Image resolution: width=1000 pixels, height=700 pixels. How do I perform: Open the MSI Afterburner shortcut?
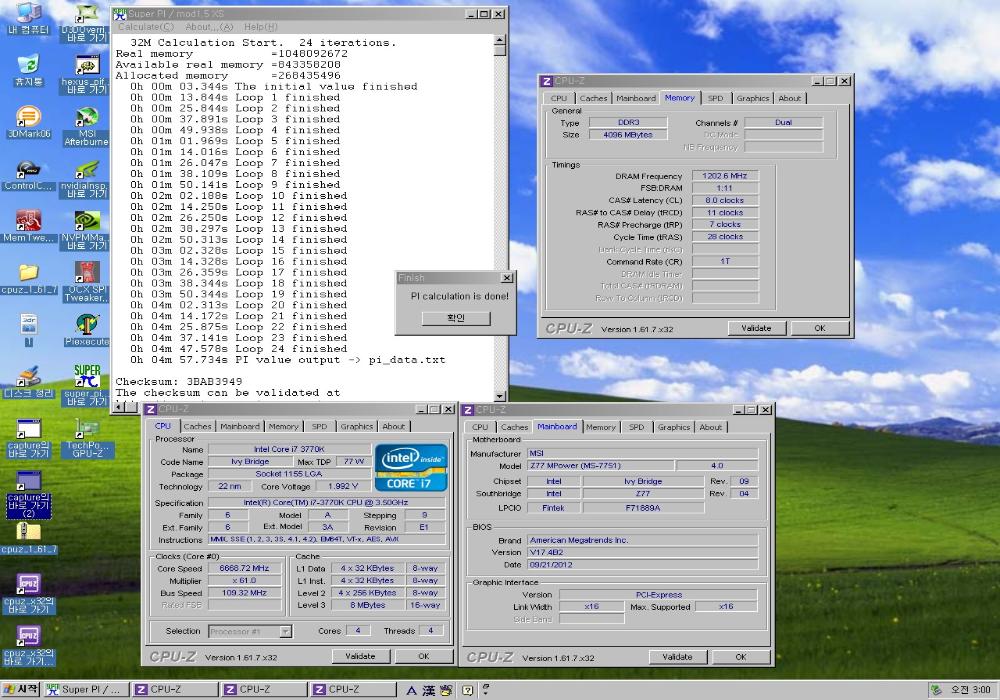[x=86, y=126]
